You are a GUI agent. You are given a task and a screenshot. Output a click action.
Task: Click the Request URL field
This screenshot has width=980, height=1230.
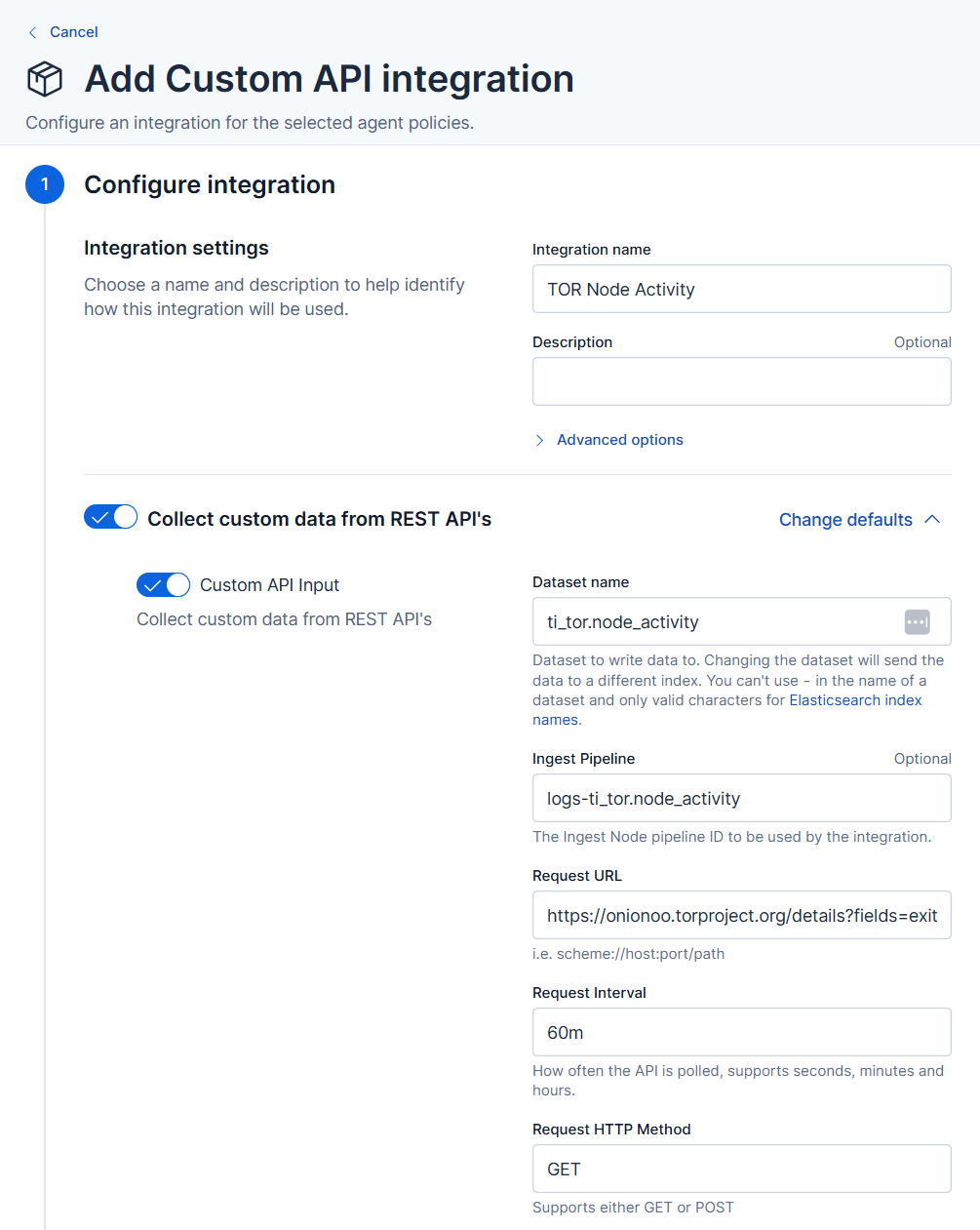pyautogui.click(x=741, y=915)
